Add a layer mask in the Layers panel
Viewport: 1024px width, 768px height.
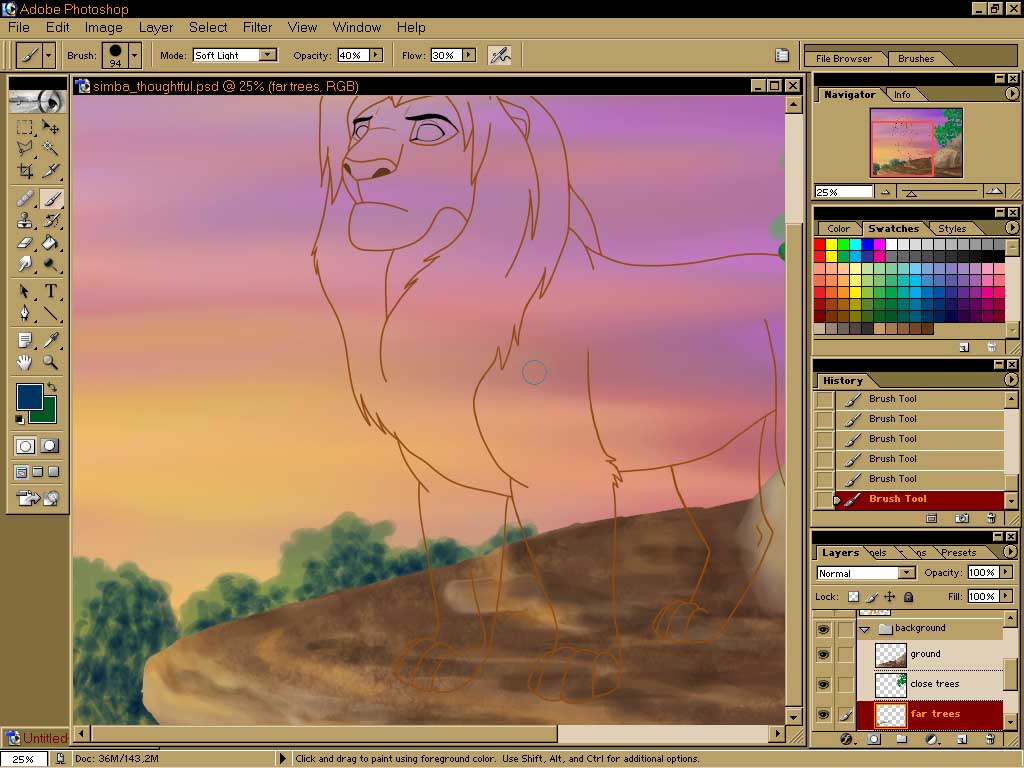point(874,739)
